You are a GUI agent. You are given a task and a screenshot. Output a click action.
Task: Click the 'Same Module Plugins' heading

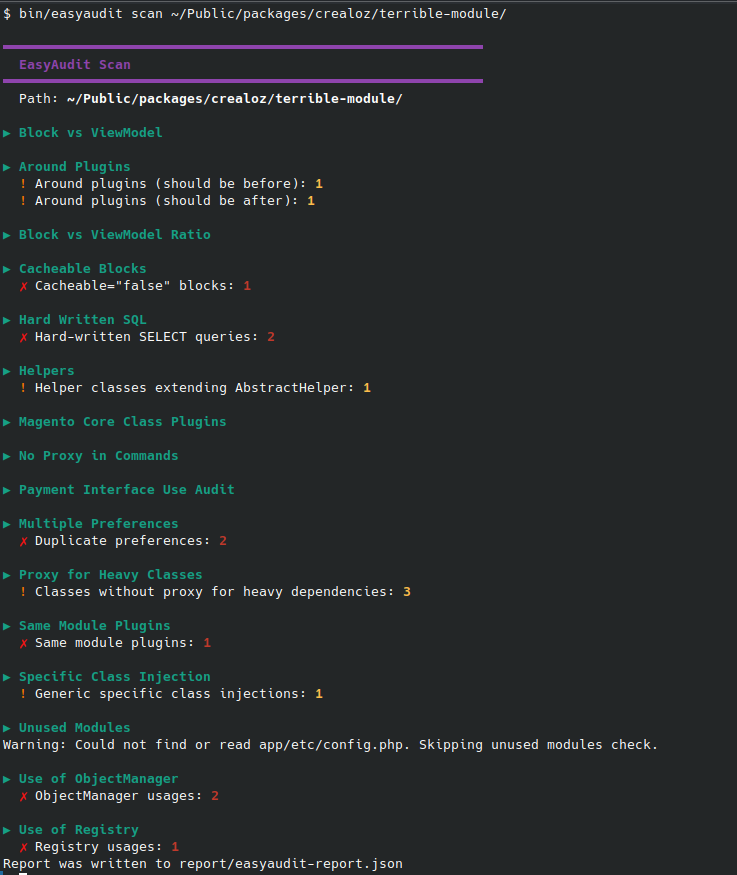tap(95, 626)
